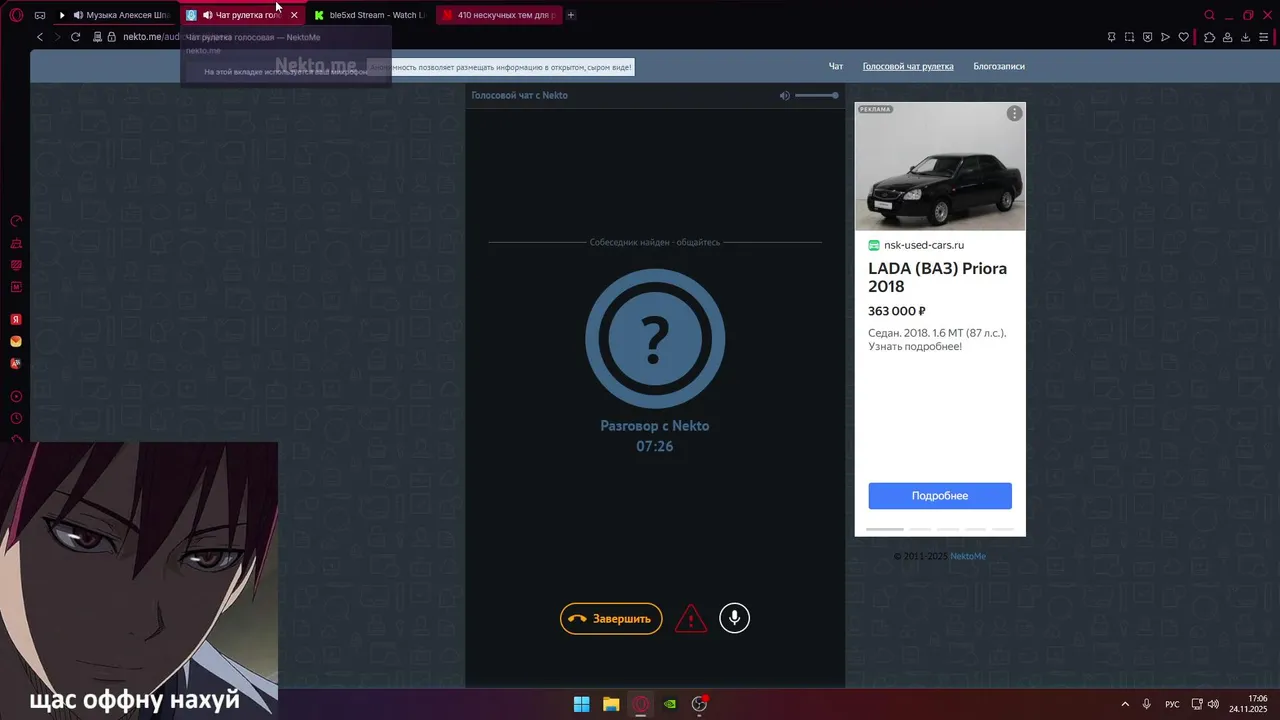Open the system volume tray icon
This screenshot has width=1280, height=720.
[1213, 704]
